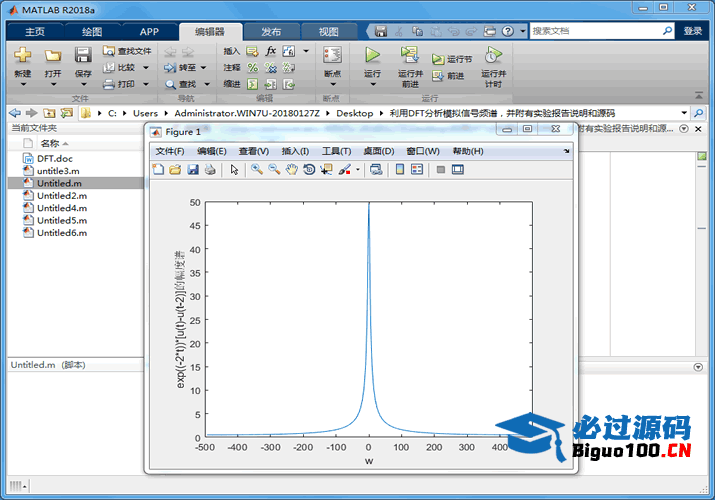Switch to the 视图 (View) tab

(328, 31)
